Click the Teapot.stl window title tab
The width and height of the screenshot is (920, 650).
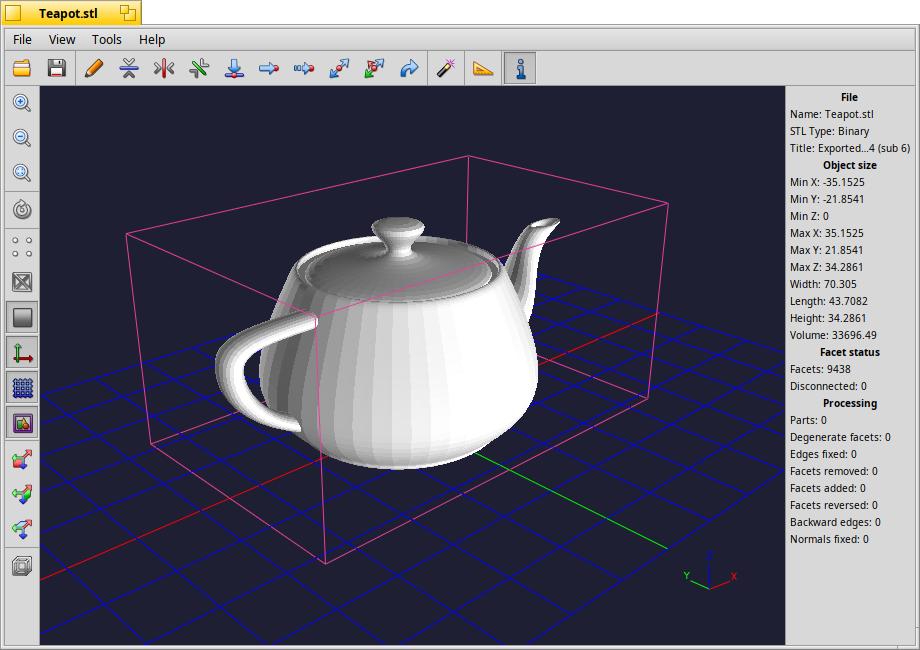[68, 13]
